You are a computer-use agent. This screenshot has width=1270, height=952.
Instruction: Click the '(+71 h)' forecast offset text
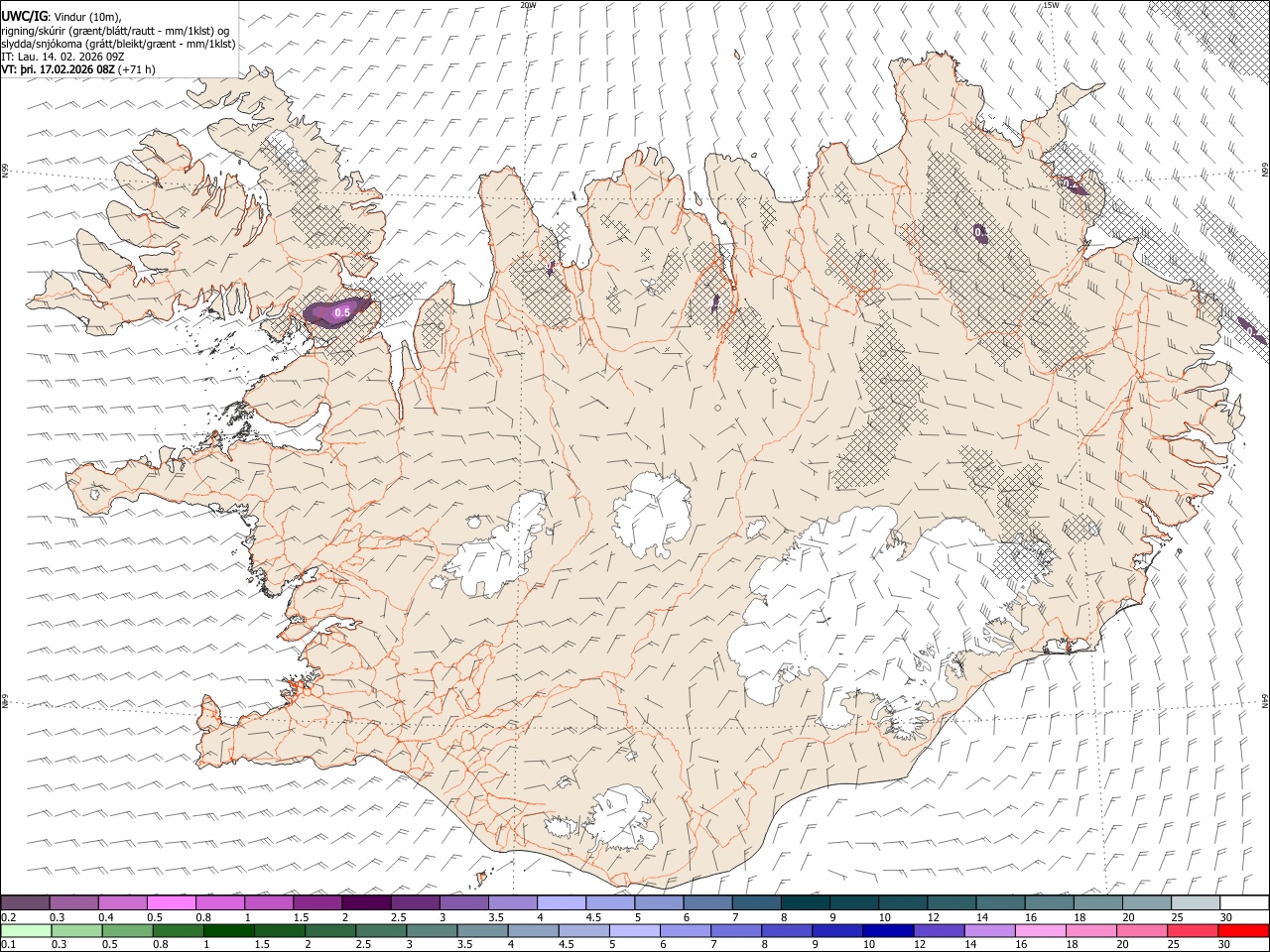[x=137, y=70]
